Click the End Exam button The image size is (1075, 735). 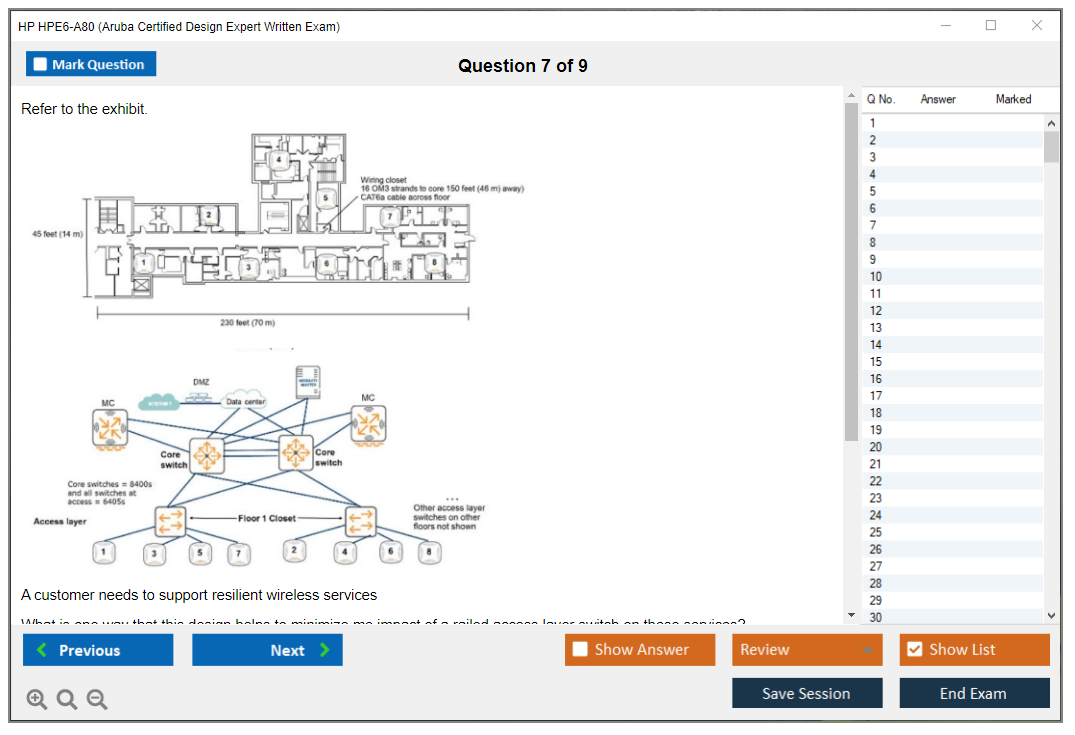click(x=973, y=693)
